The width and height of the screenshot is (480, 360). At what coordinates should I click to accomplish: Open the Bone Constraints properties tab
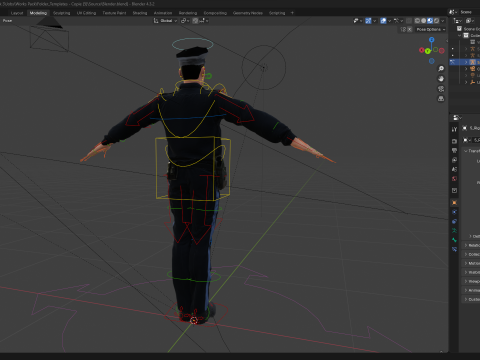pos(454,249)
